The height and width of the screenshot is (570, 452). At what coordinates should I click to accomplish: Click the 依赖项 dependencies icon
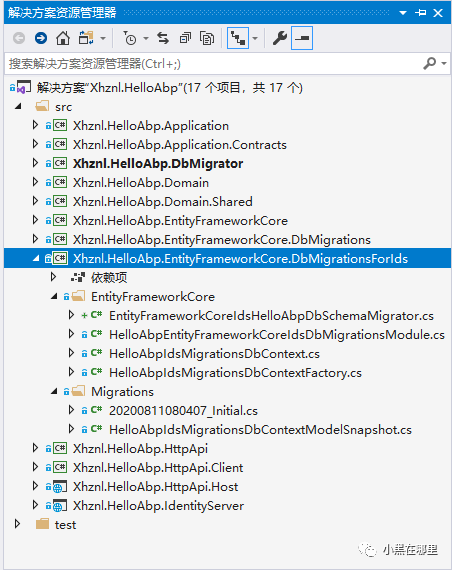point(78,277)
